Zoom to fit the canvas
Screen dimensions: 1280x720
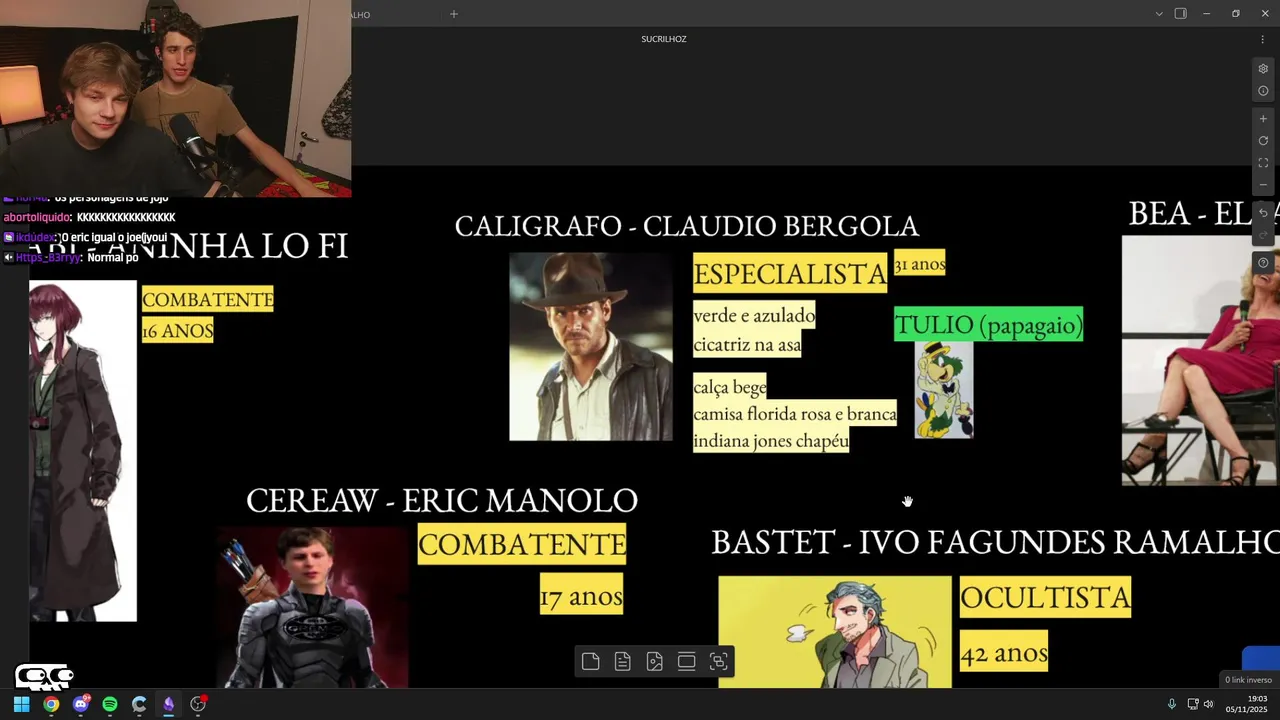pos(1263,163)
